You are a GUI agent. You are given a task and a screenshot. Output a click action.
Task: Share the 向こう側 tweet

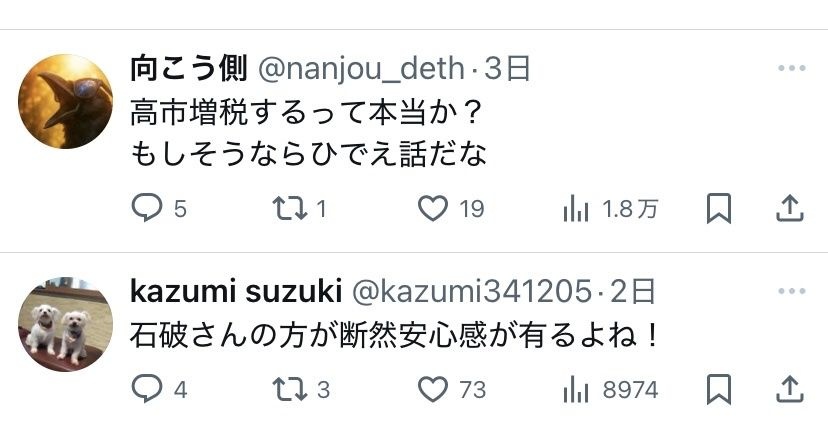click(789, 208)
